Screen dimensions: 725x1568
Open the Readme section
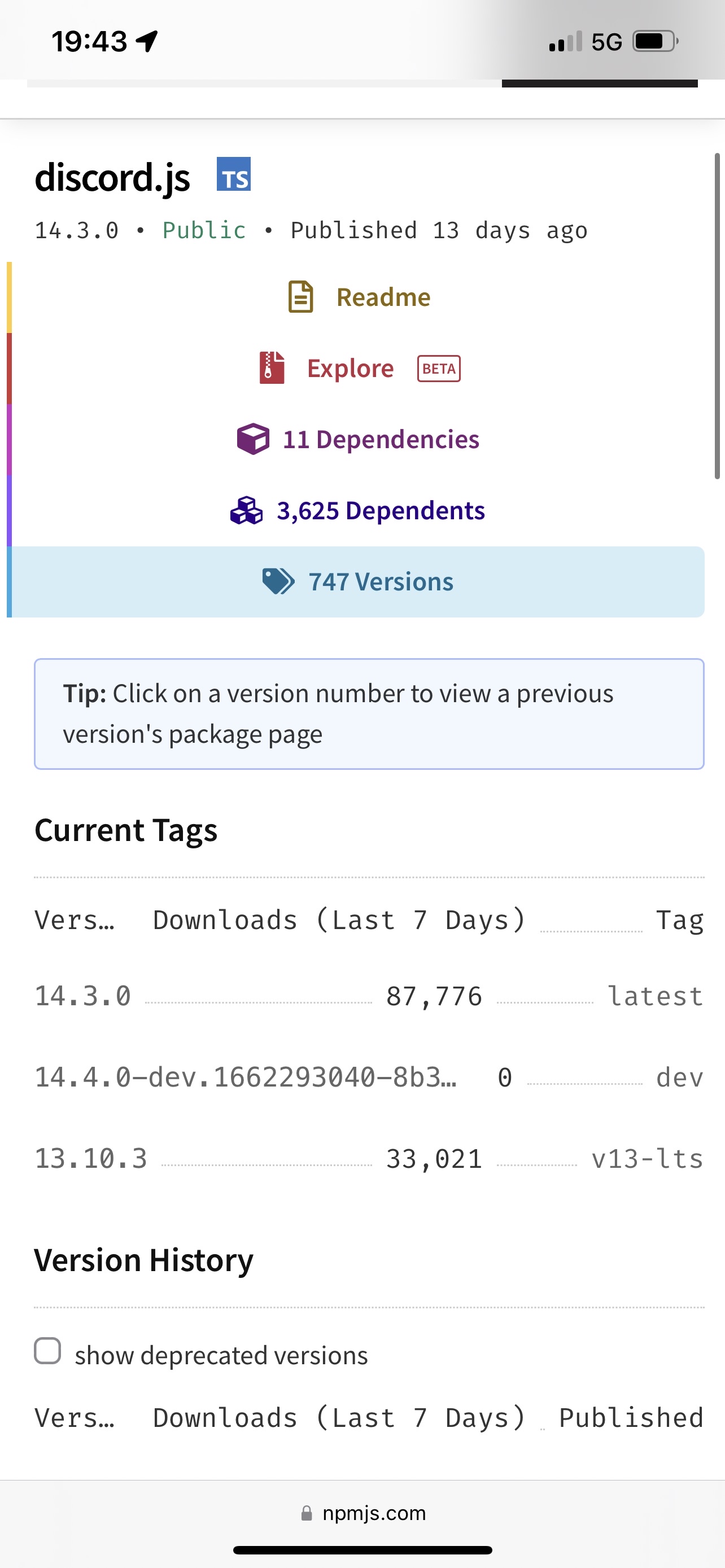pyautogui.click(x=382, y=297)
